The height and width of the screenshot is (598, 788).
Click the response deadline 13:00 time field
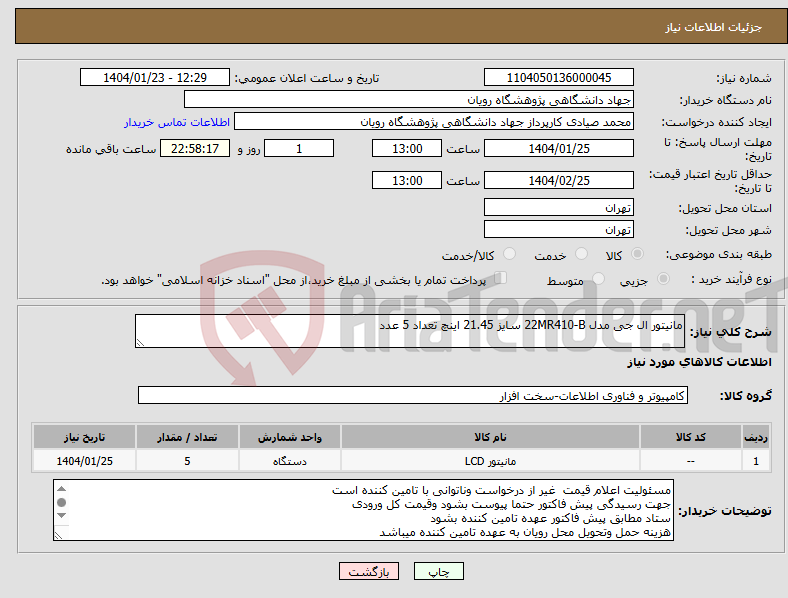click(x=407, y=148)
